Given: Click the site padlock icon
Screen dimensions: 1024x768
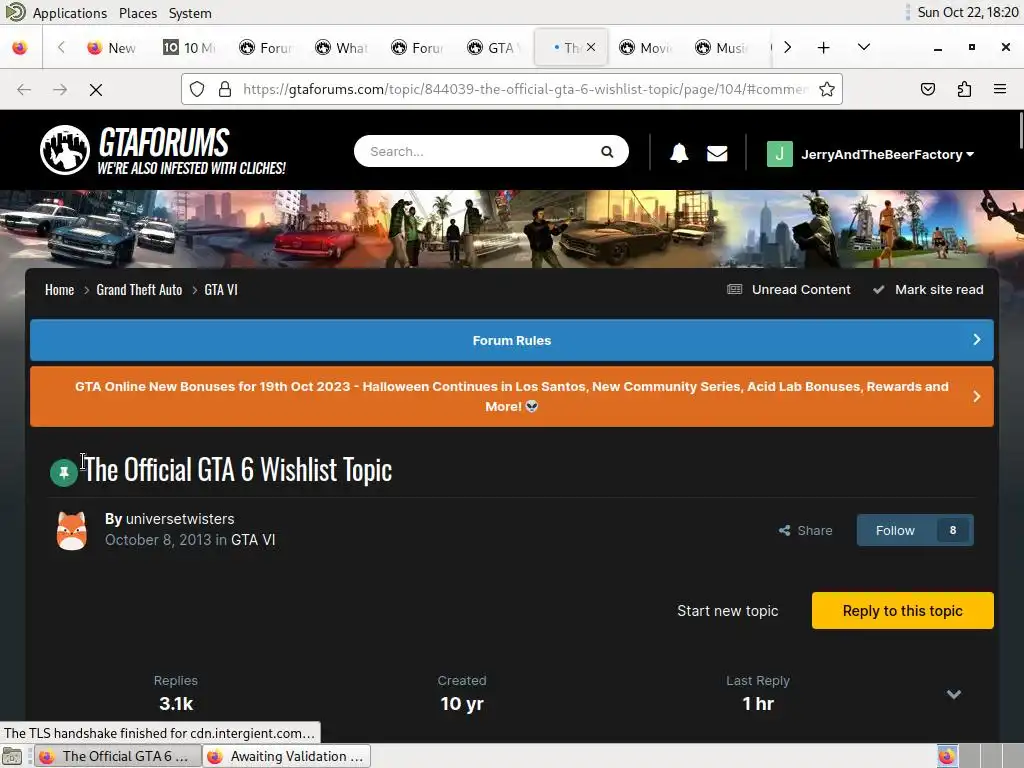Looking at the screenshot, I should [x=225, y=89].
